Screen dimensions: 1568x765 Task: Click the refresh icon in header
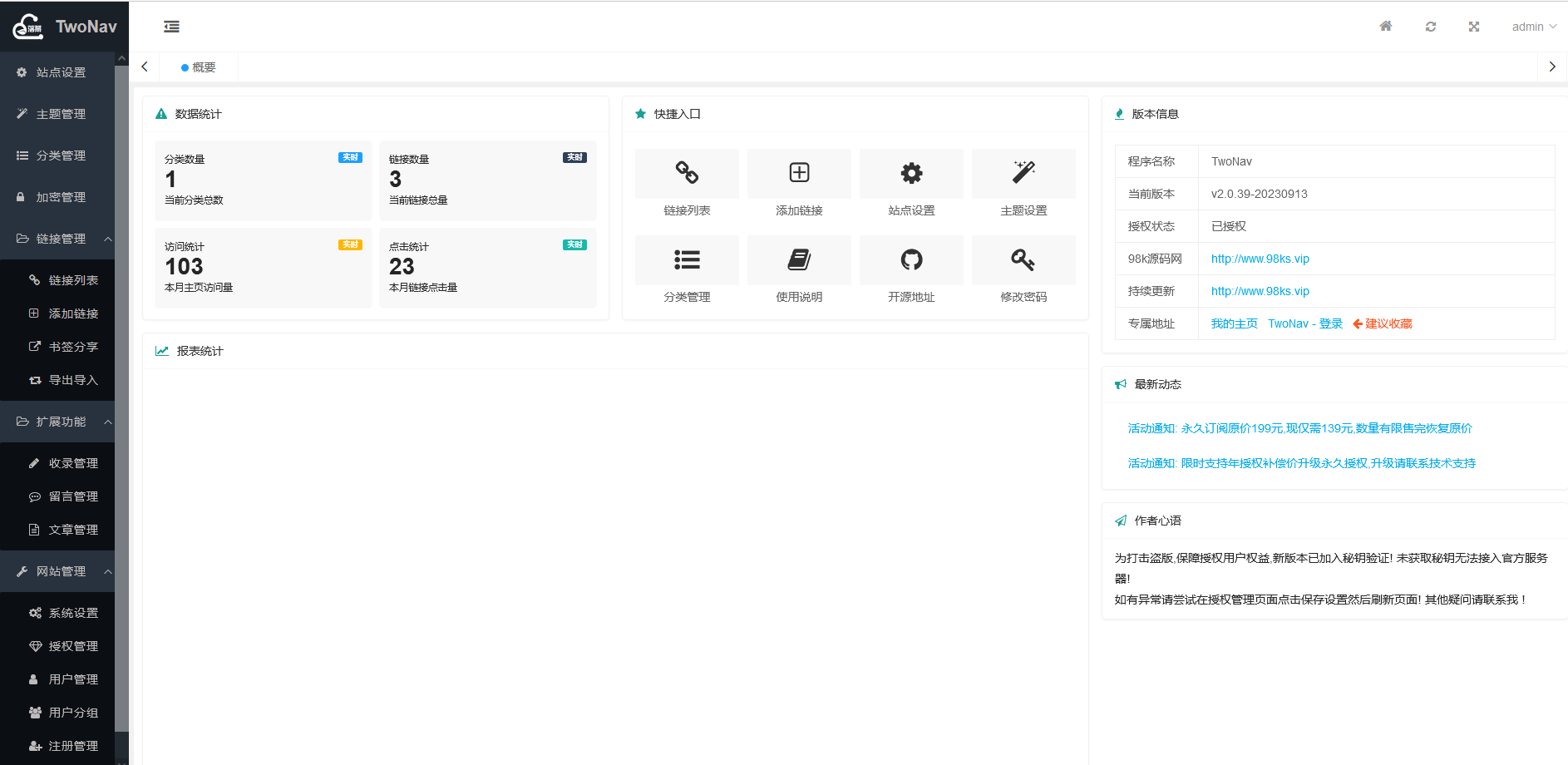1431,27
